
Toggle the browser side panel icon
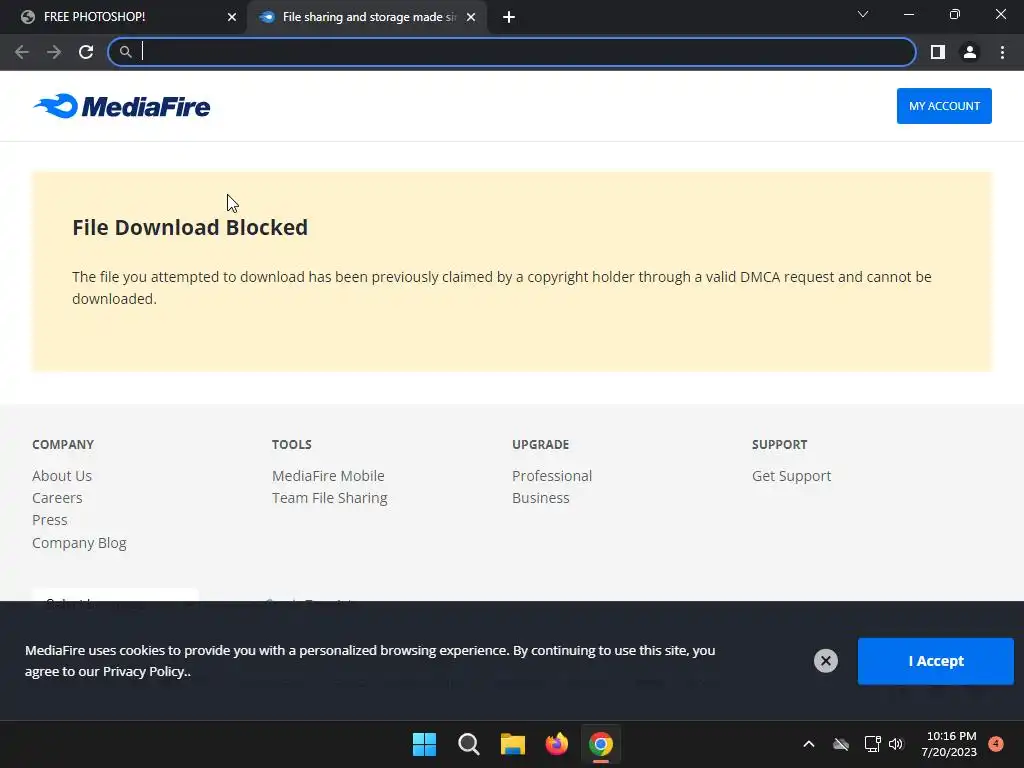click(938, 52)
